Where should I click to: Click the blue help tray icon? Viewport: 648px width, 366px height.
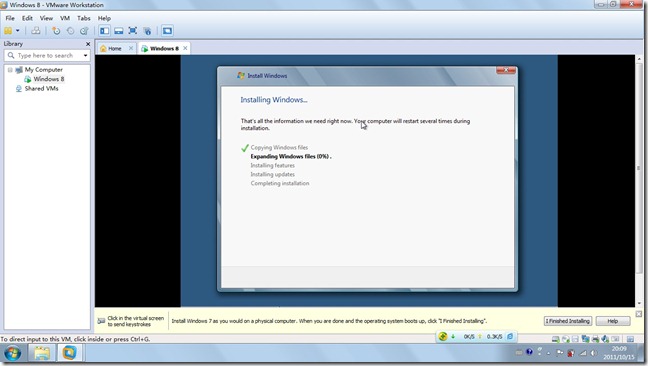529,352
